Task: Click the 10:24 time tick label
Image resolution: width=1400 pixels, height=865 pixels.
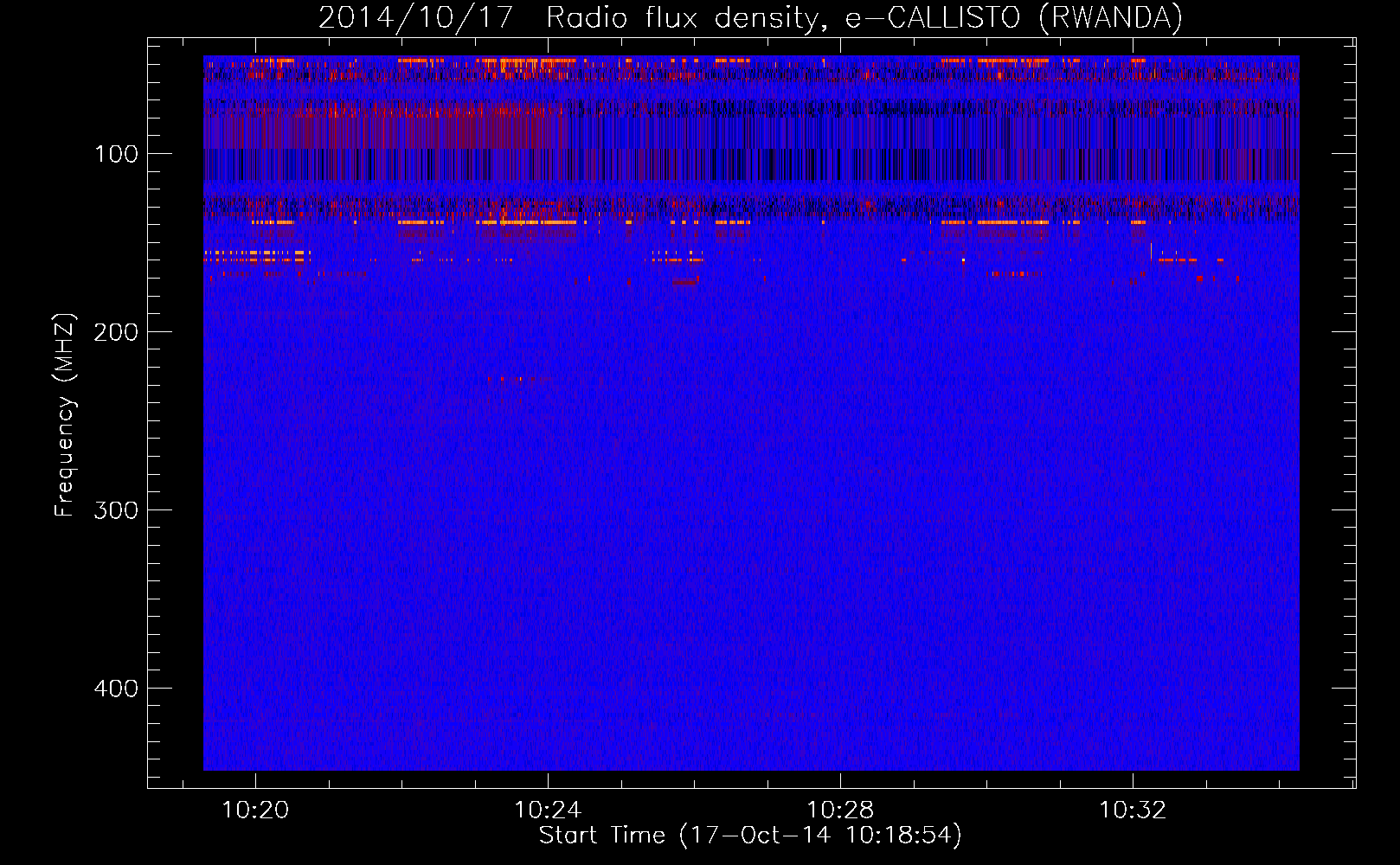Action: [x=548, y=811]
